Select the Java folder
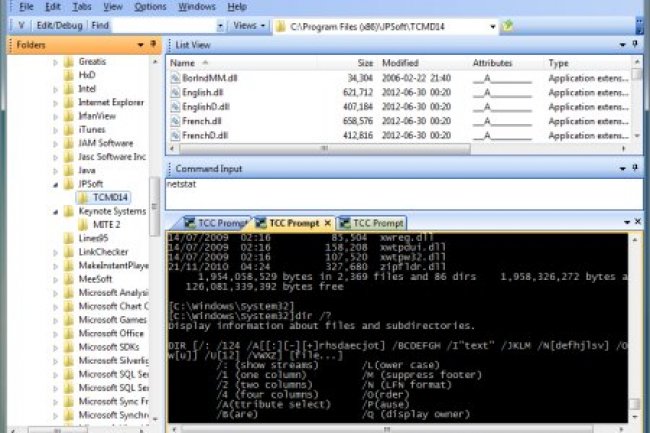The width and height of the screenshot is (650, 433). 87,170
